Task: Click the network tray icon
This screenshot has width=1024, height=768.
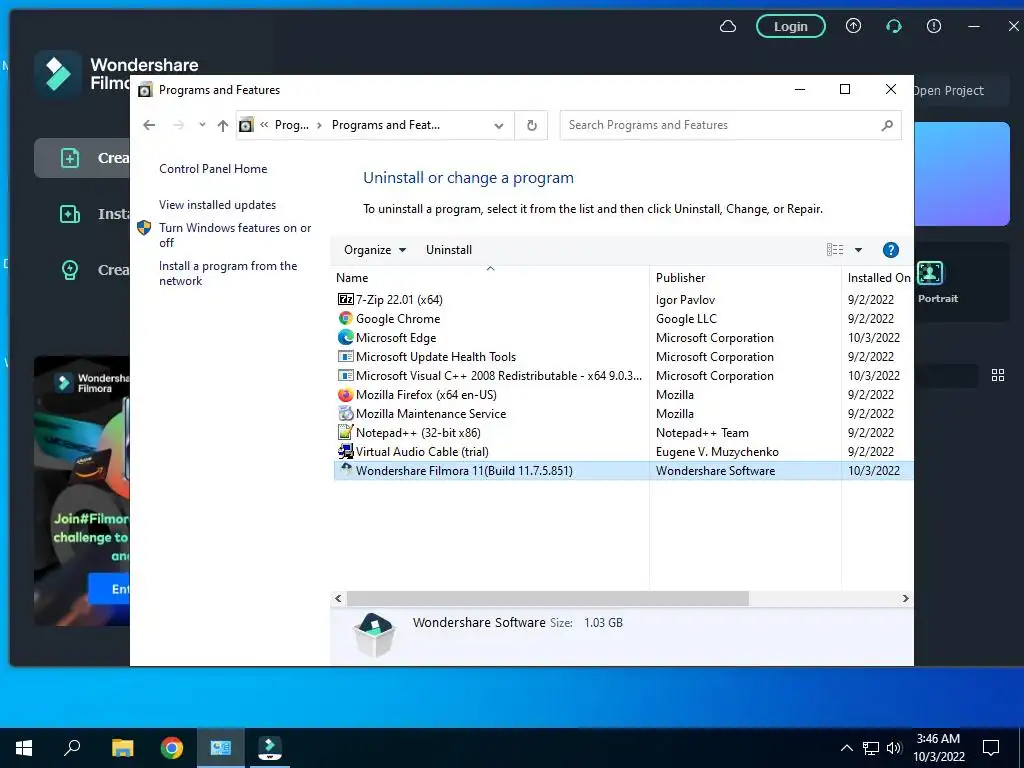Action: click(871, 748)
